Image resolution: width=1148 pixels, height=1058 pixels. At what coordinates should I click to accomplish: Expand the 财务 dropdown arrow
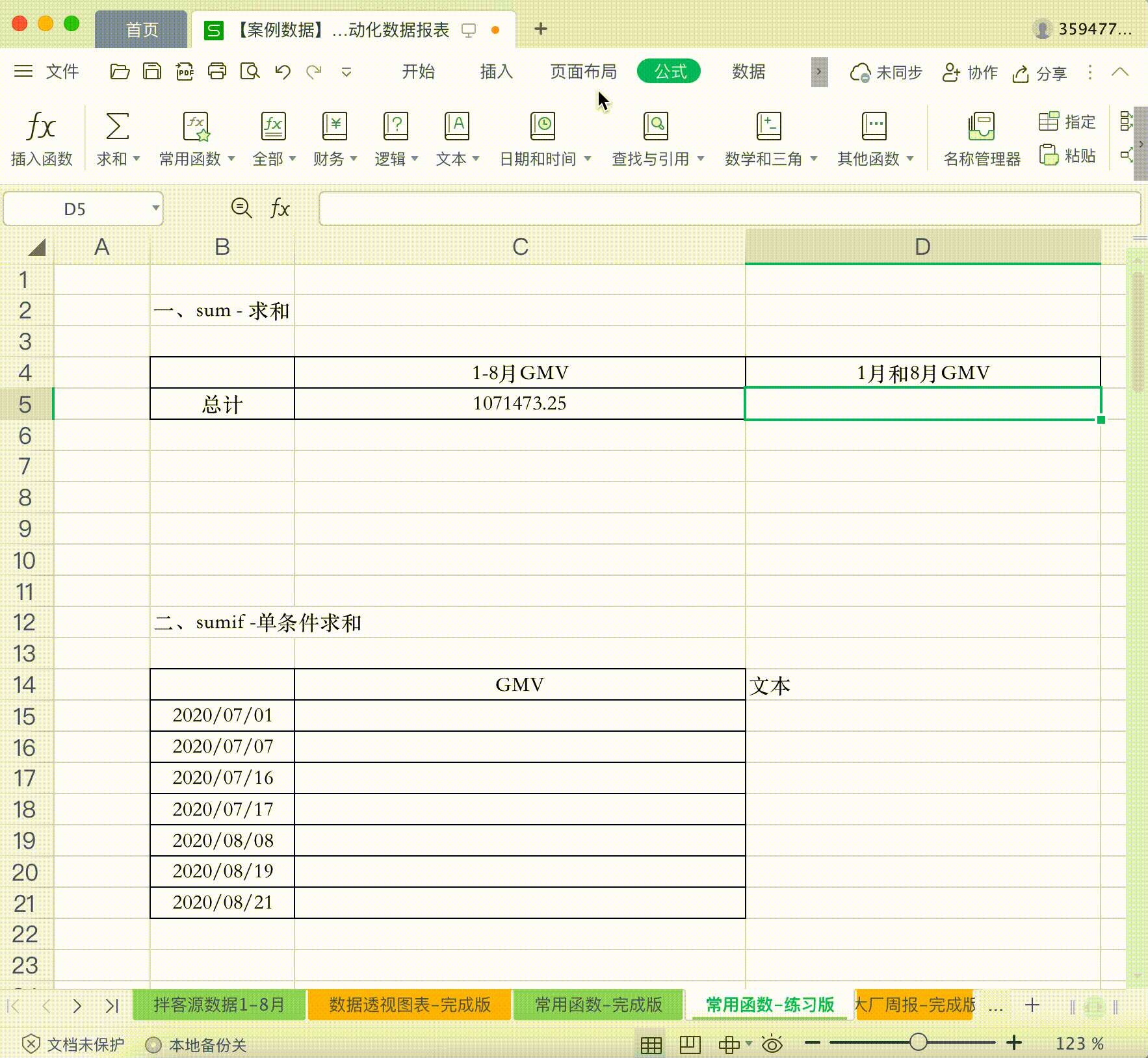click(x=354, y=159)
